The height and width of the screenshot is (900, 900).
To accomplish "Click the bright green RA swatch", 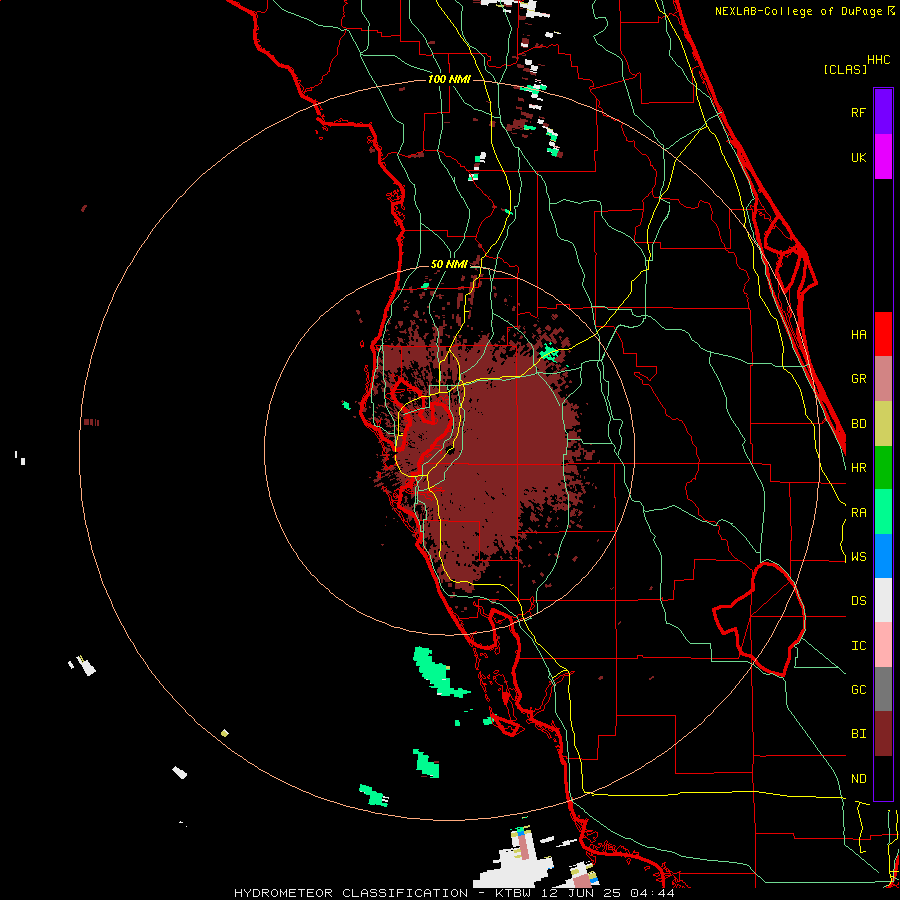I will 883,512.
